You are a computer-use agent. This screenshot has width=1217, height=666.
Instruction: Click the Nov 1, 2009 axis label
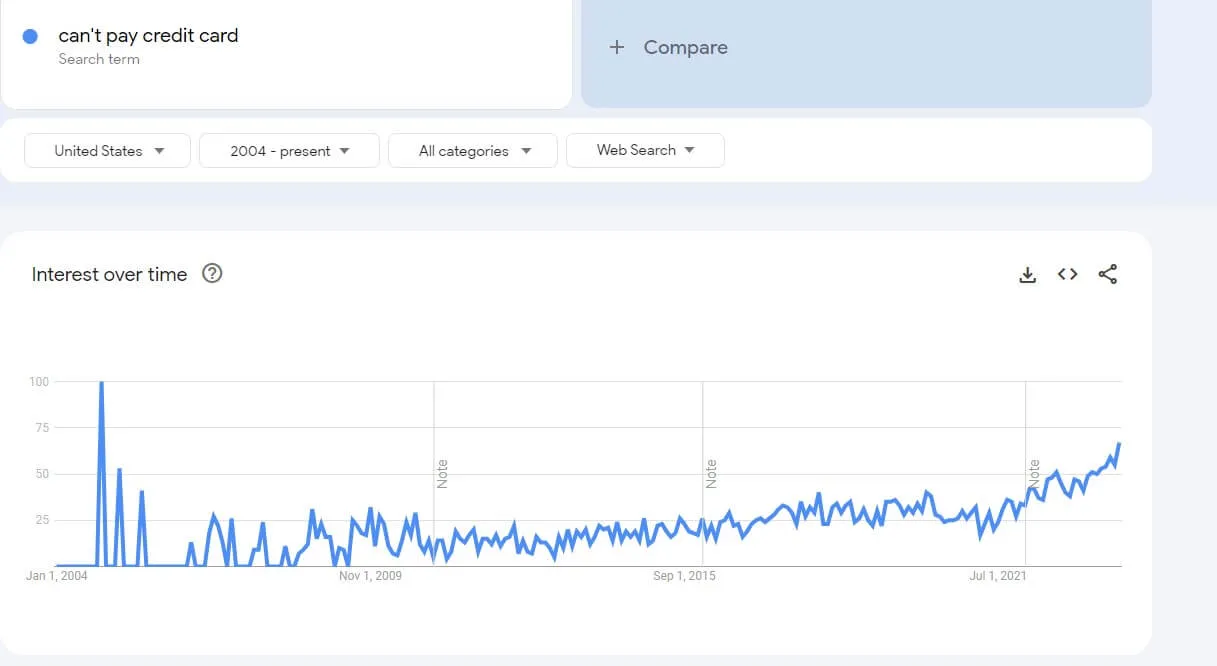click(370, 576)
